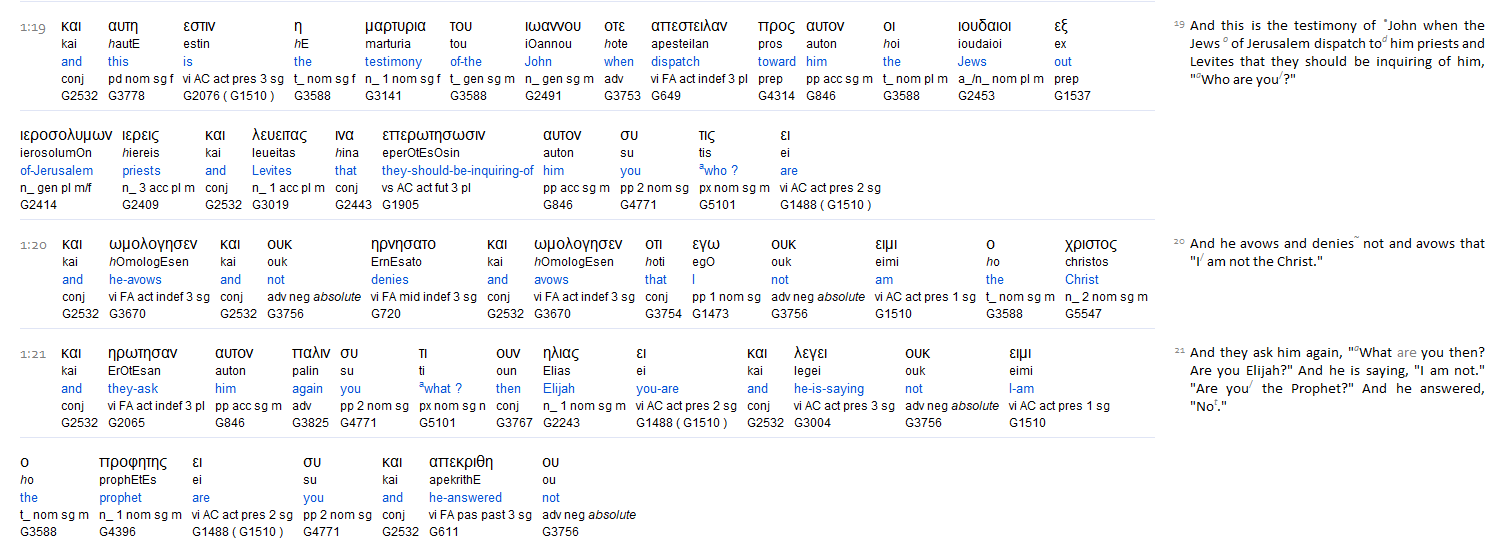Select the Greek word χριστος
The height and width of the screenshot is (546, 1495).
click(1091, 244)
